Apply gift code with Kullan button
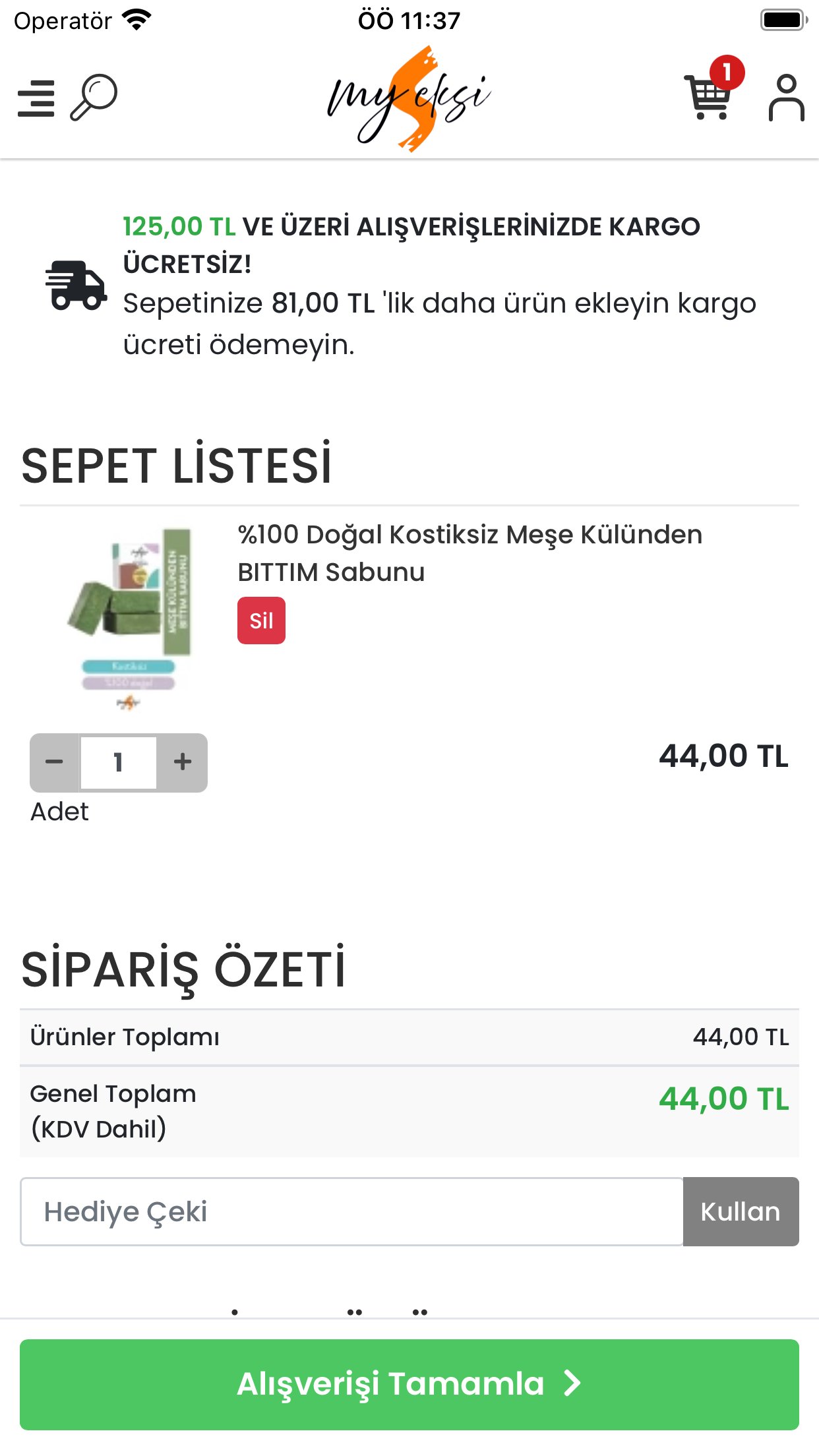The width and height of the screenshot is (819, 1456). coord(741,1211)
